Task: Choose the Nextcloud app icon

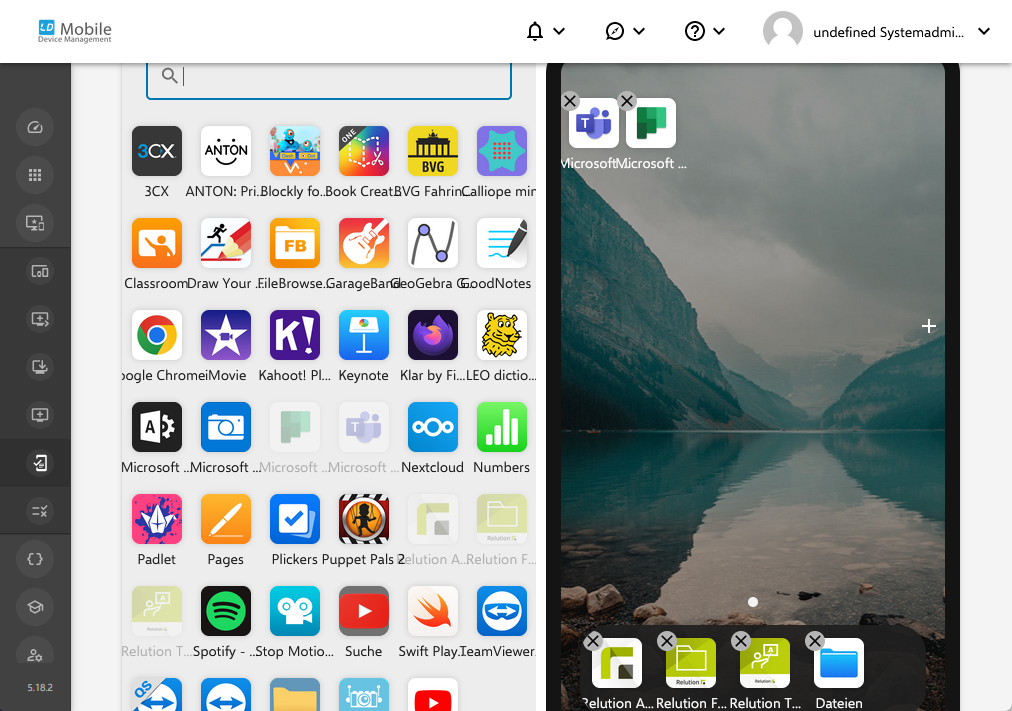Action: [433, 427]
